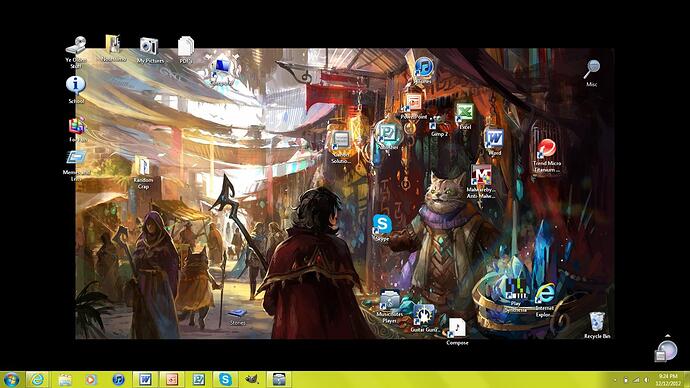This screenshot has width=690, height=388.
Task: Switch to Skype on the taskbar
Action: click(225, 379)
